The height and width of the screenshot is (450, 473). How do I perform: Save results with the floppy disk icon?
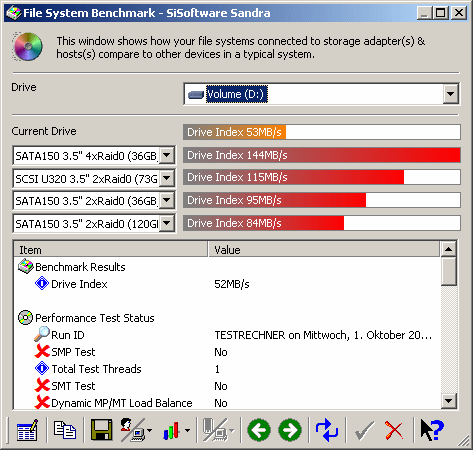(x=102, y=430)
